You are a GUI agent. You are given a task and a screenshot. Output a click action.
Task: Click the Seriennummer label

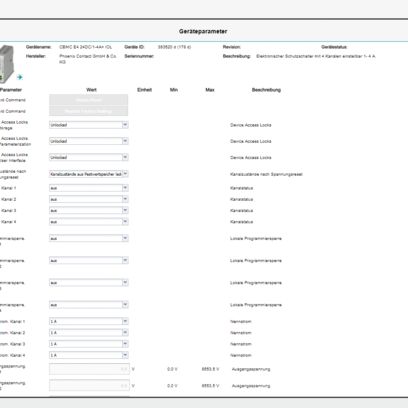click(139, 56)
